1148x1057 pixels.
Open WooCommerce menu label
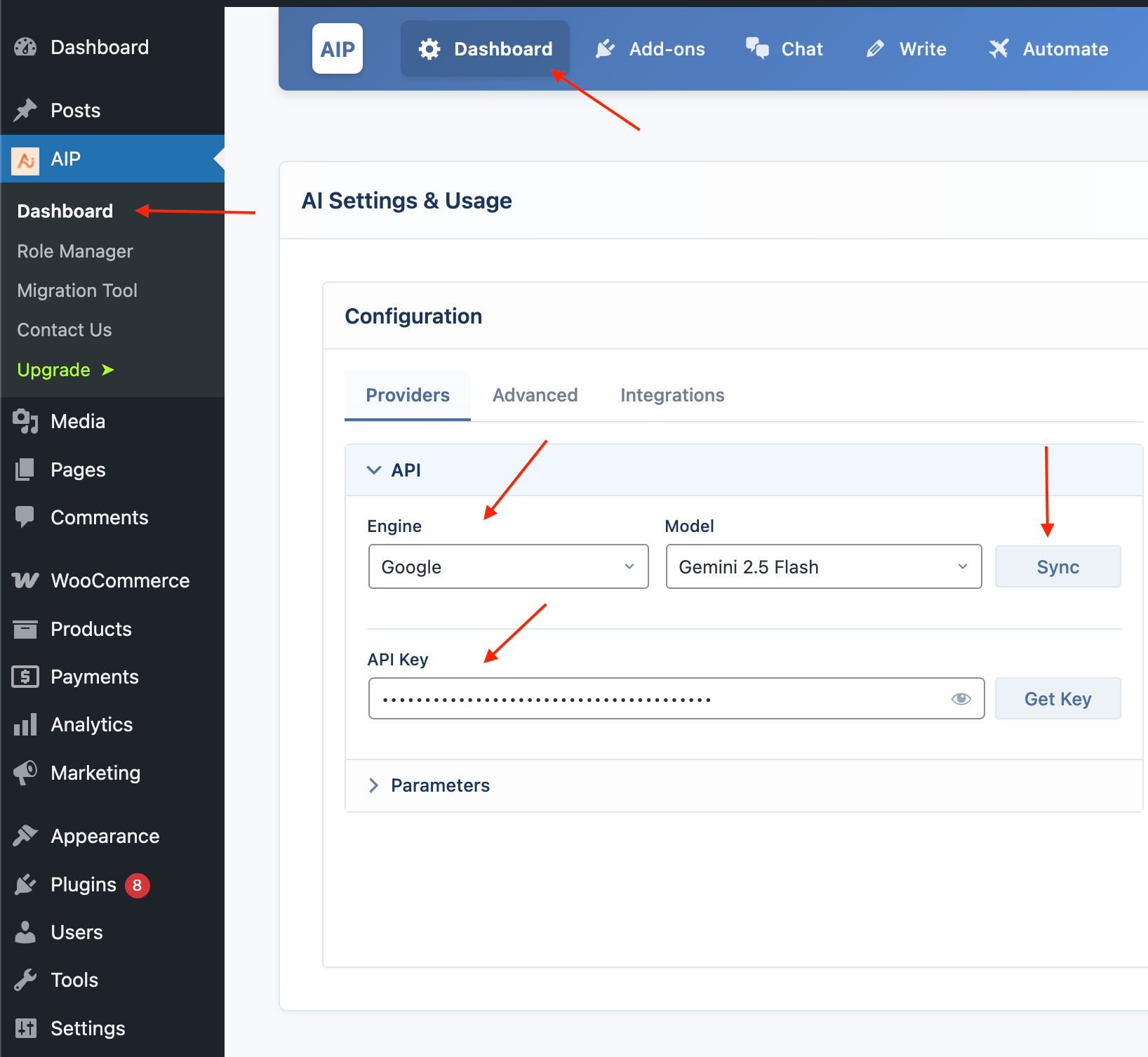(x=120, y=580)
